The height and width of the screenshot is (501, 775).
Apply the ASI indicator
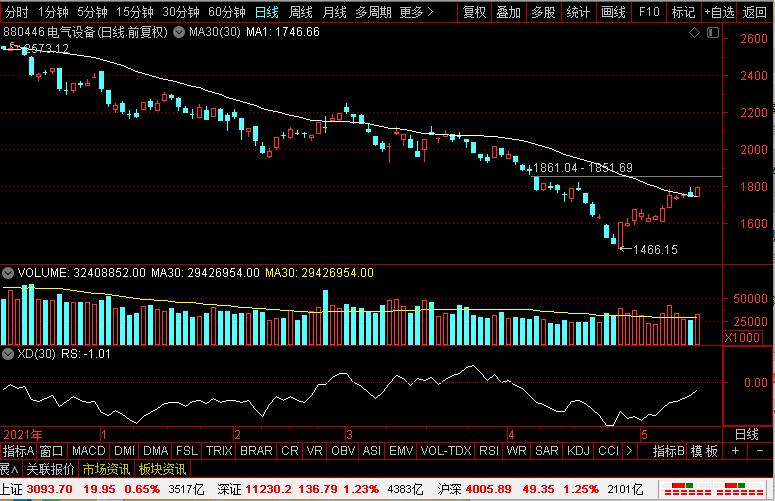click(372, 451)
